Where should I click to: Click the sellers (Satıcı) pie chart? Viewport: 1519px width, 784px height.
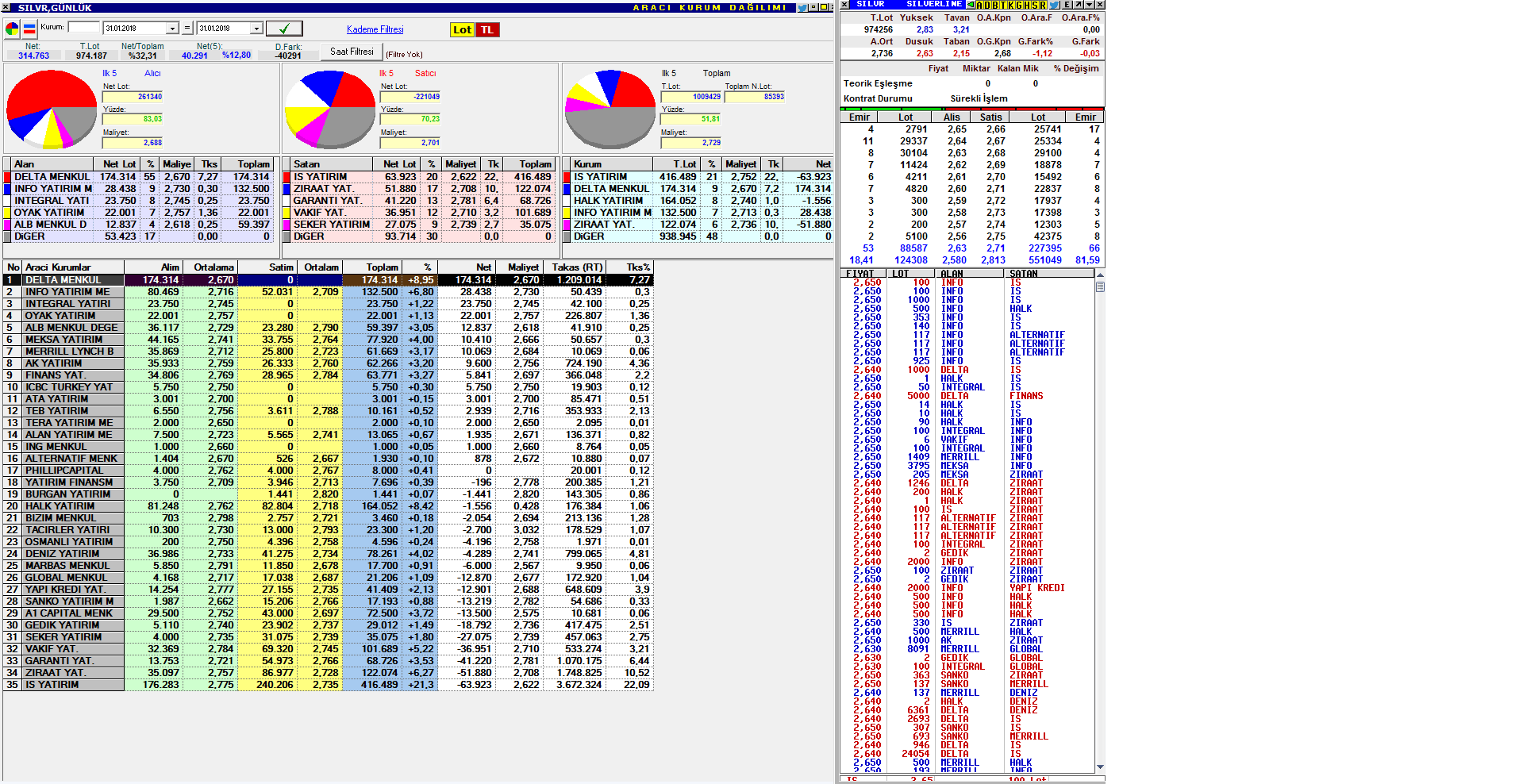point(330,110)
